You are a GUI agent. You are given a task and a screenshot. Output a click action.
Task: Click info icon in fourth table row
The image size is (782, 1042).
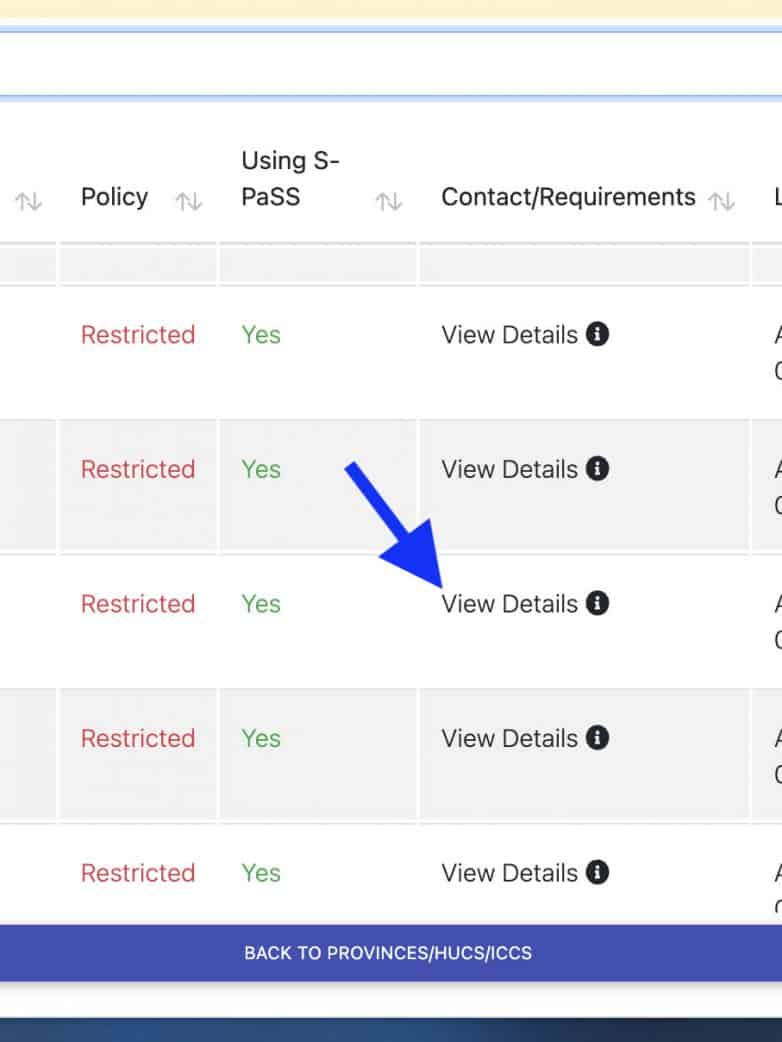coord(597,737)
